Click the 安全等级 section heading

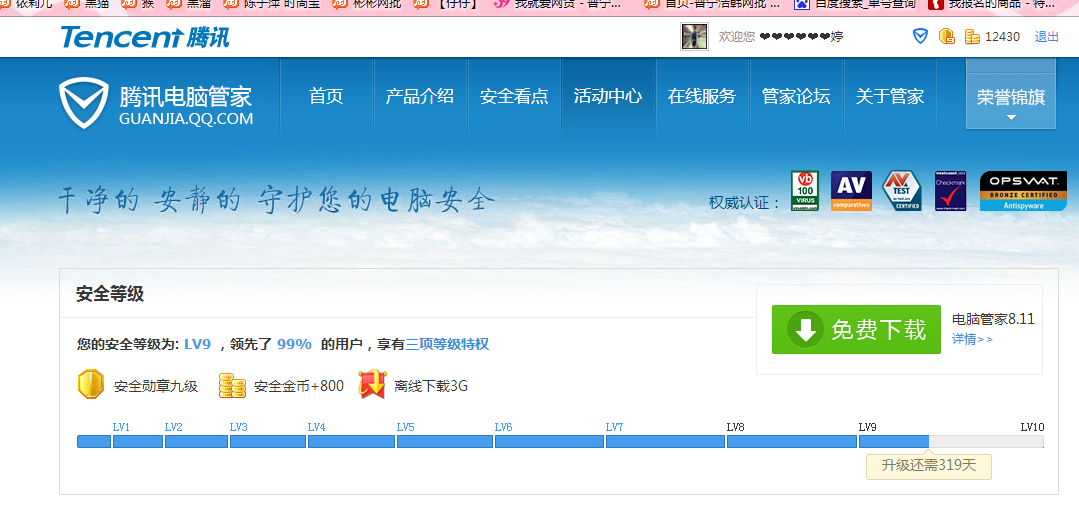[110, 294]
